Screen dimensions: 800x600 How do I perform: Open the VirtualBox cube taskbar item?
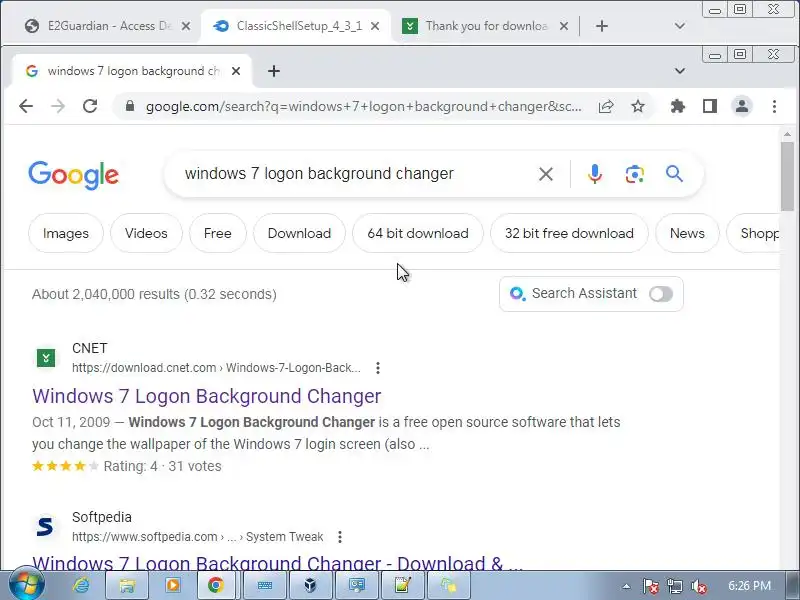click(311, 585)
